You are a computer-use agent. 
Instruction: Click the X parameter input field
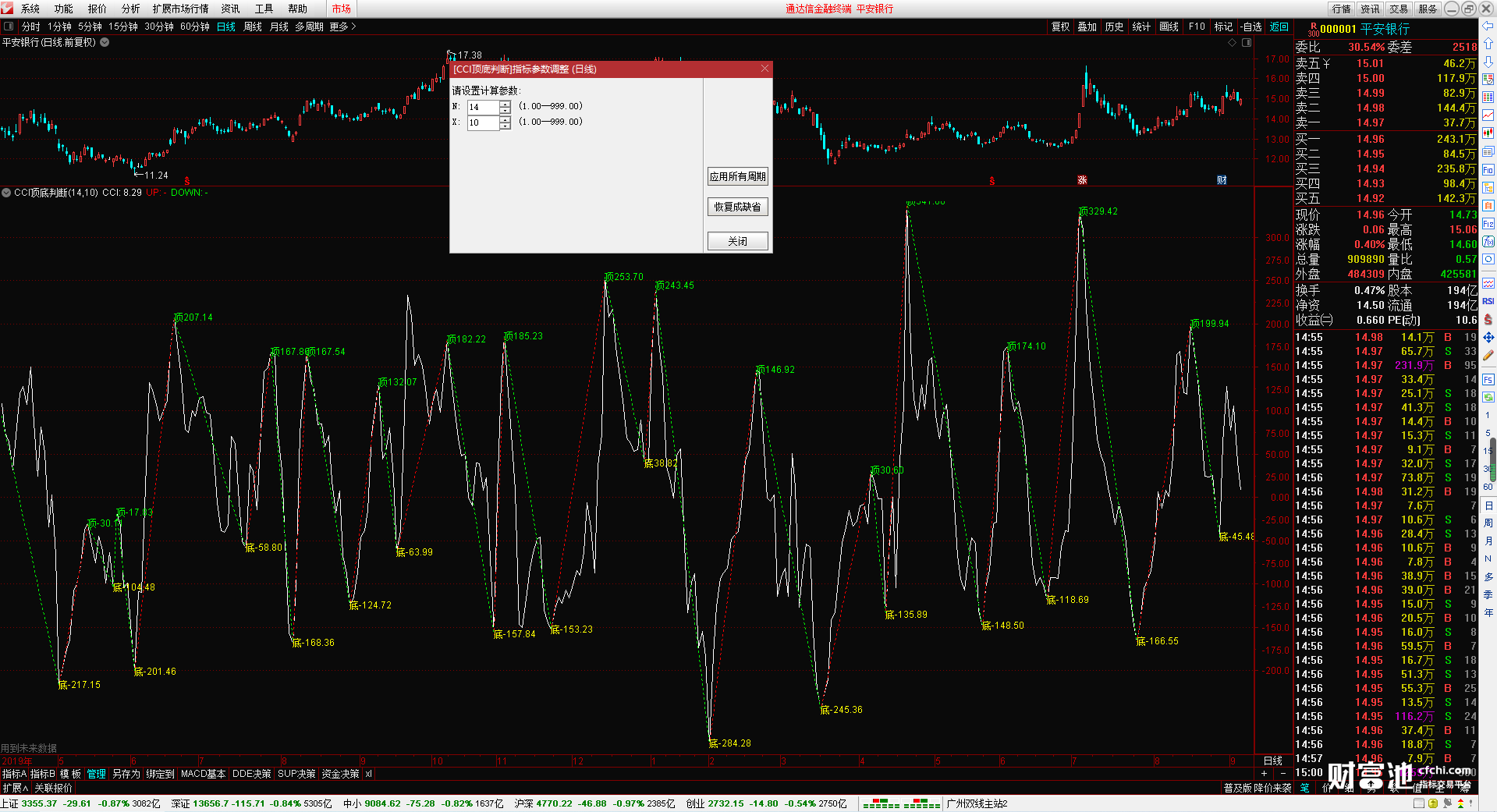click(483, 122)
